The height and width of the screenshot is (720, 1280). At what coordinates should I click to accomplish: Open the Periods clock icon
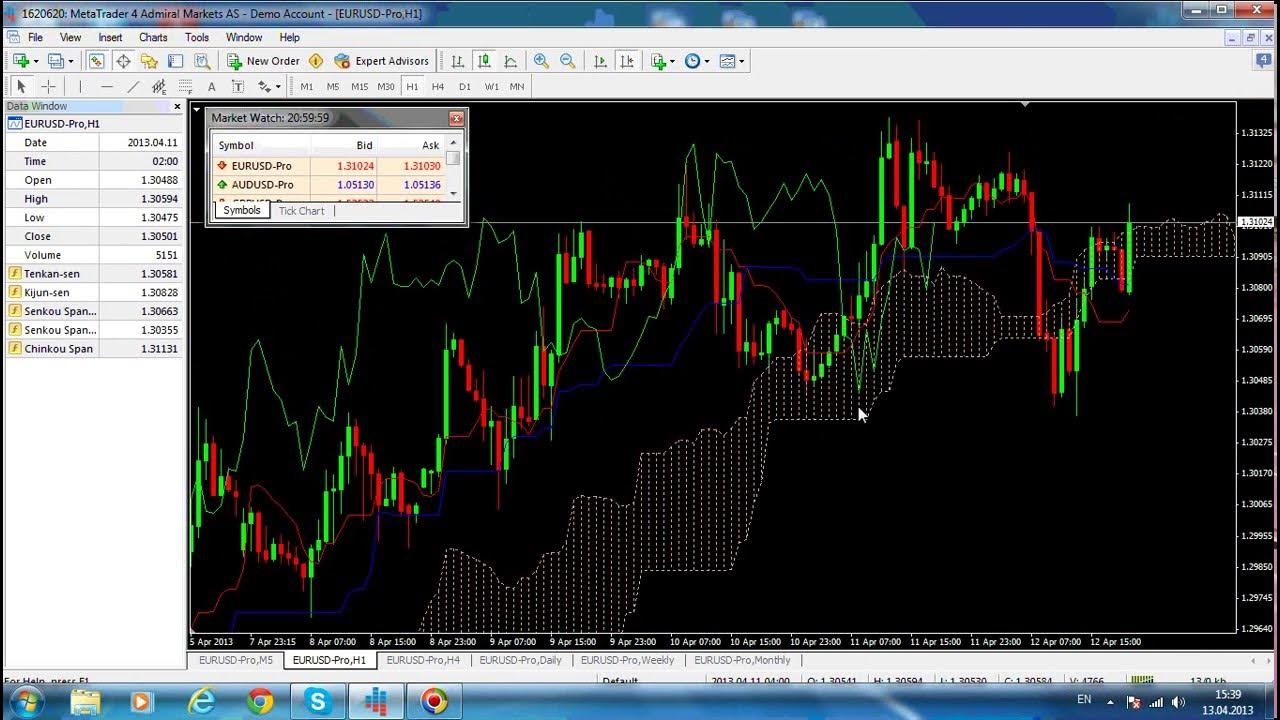pyautogui.click(x=693, y=61)
